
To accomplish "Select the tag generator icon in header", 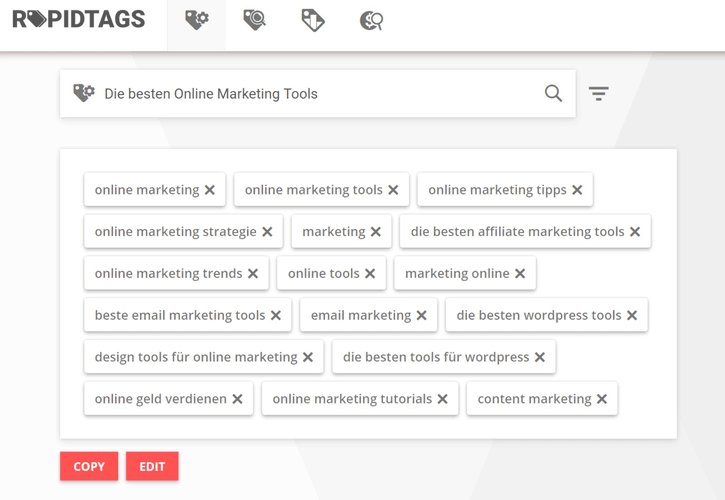I will [x=197, y=20].
